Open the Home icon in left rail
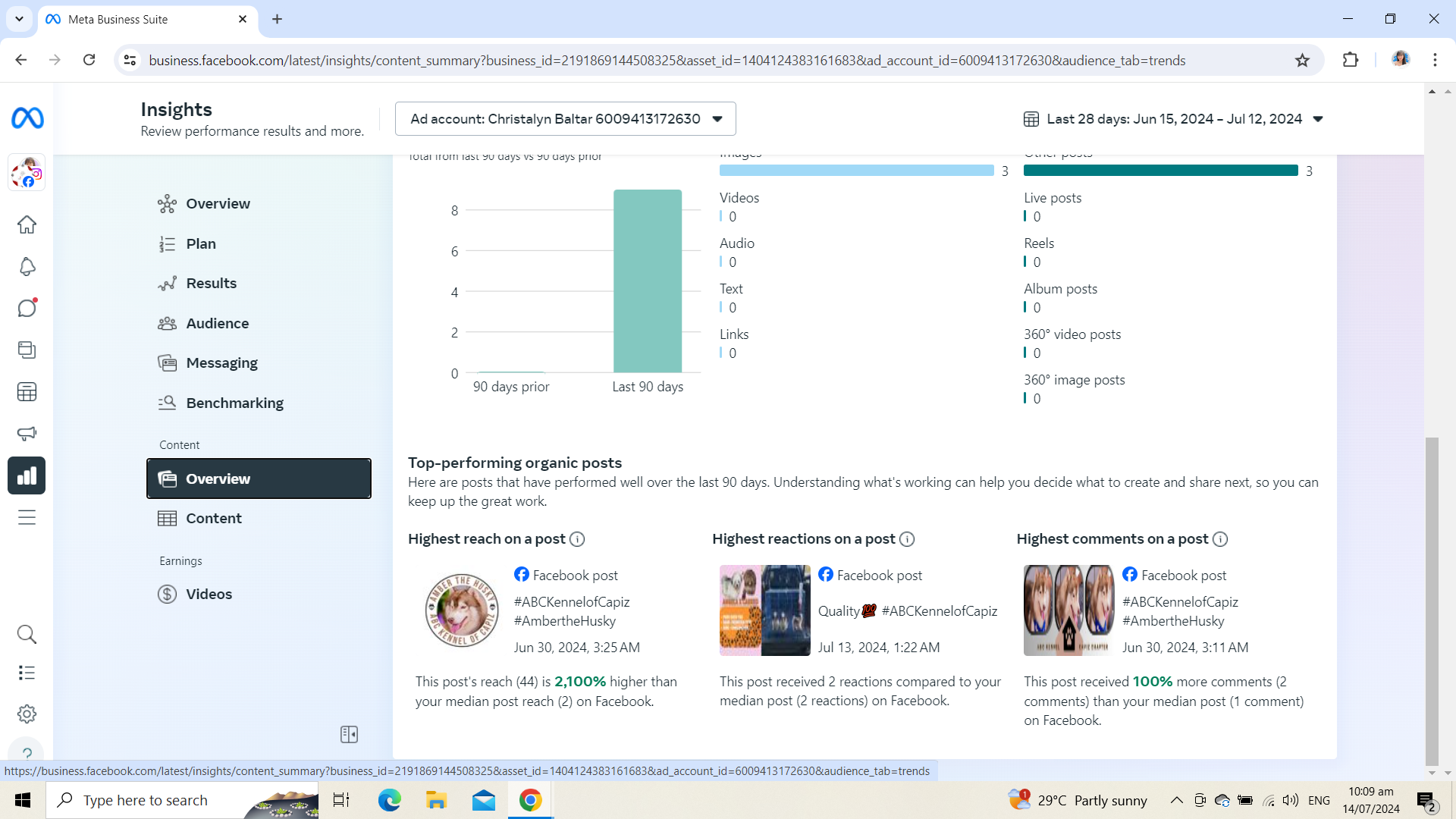The image size is (1456, 819). 27,224
